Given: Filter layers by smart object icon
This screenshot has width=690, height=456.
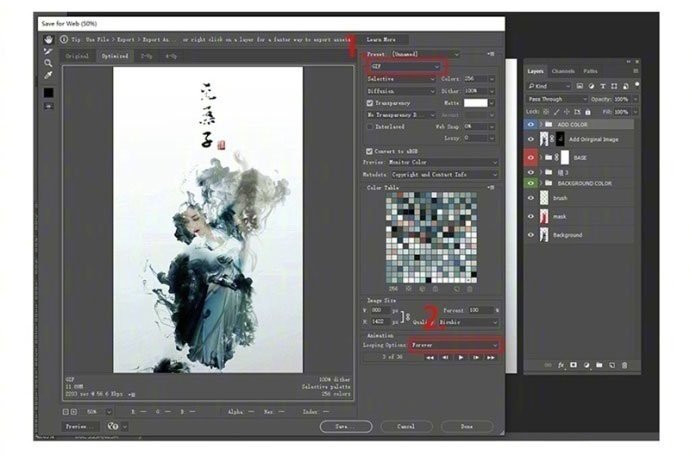Looking at the screenshot, I should pyautogui.click(x=625, y=86).
